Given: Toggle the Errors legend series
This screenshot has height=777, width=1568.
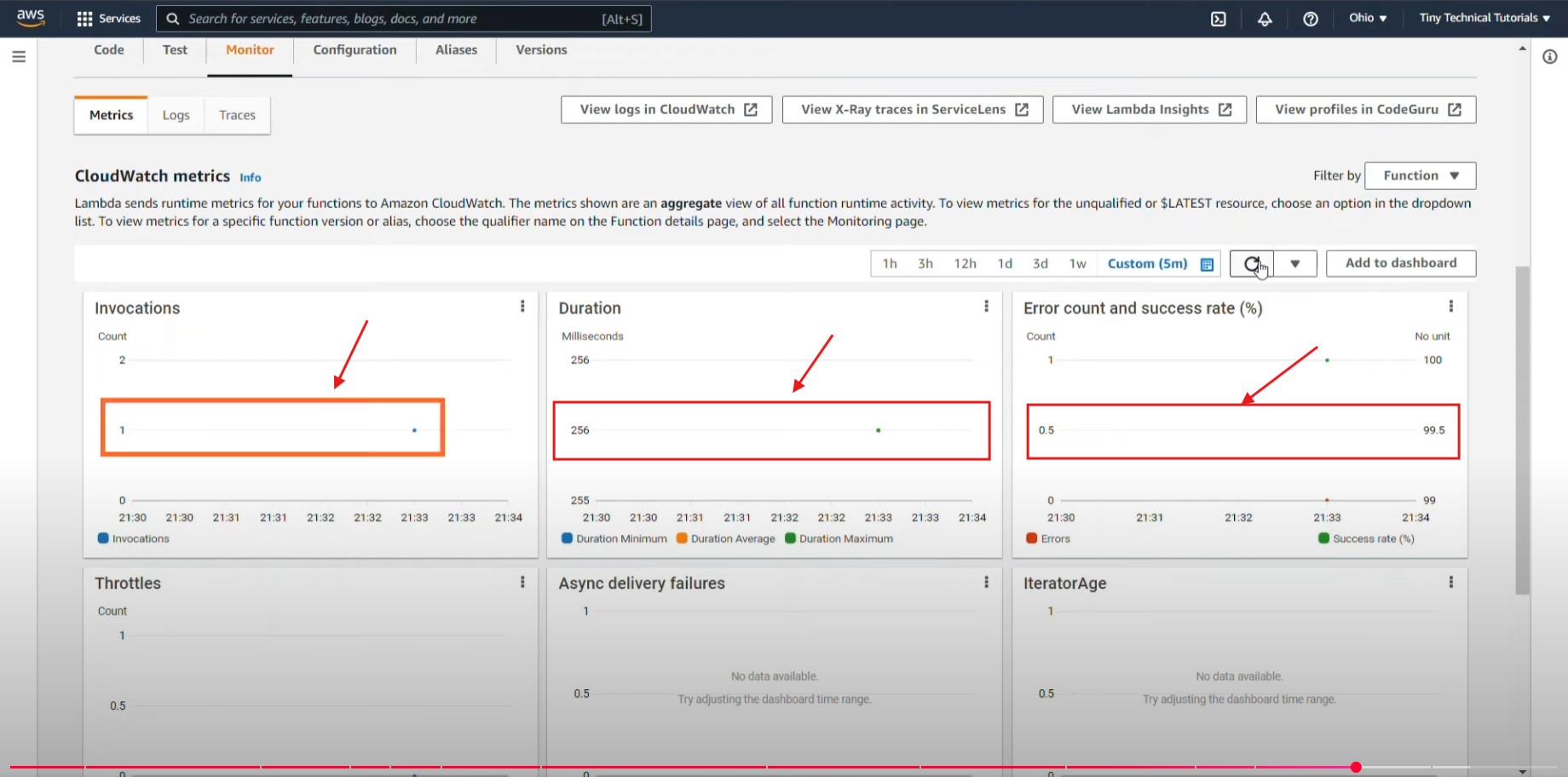Looking at the screenshot, I should [x=1048, y=538].
